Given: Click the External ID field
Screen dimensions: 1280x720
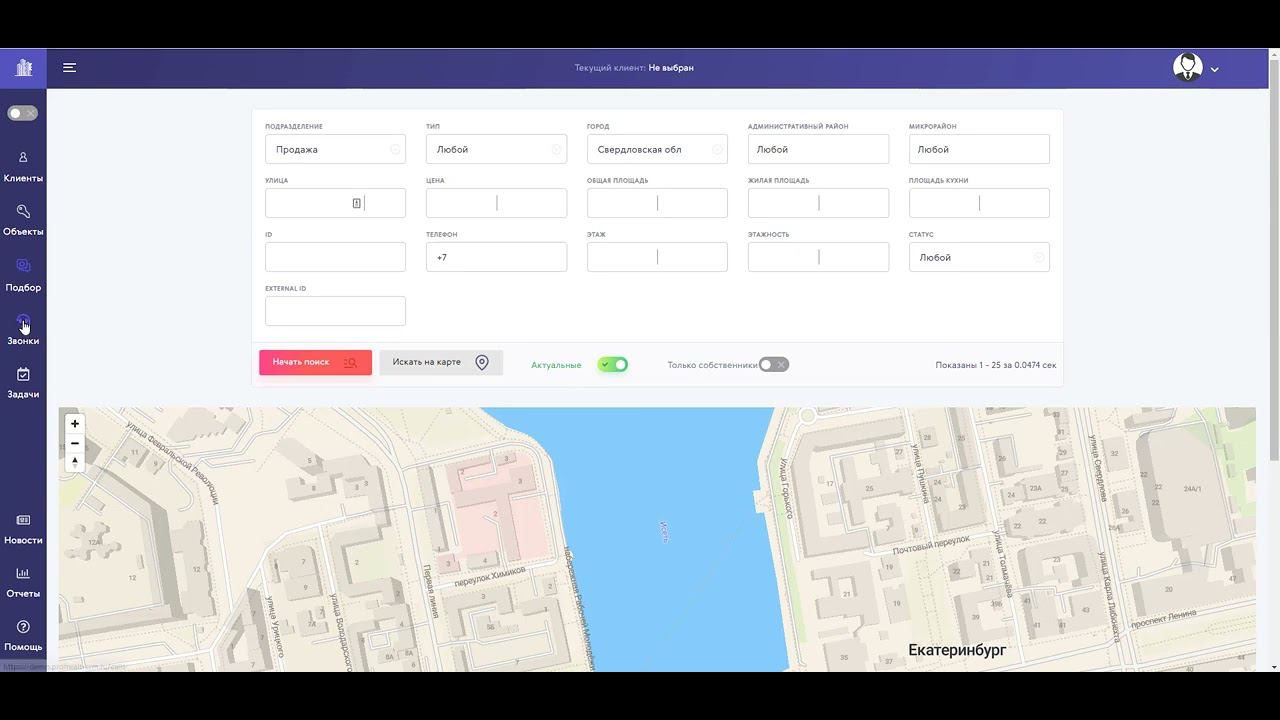Looking at the screenshot, I should click(335, 311).
